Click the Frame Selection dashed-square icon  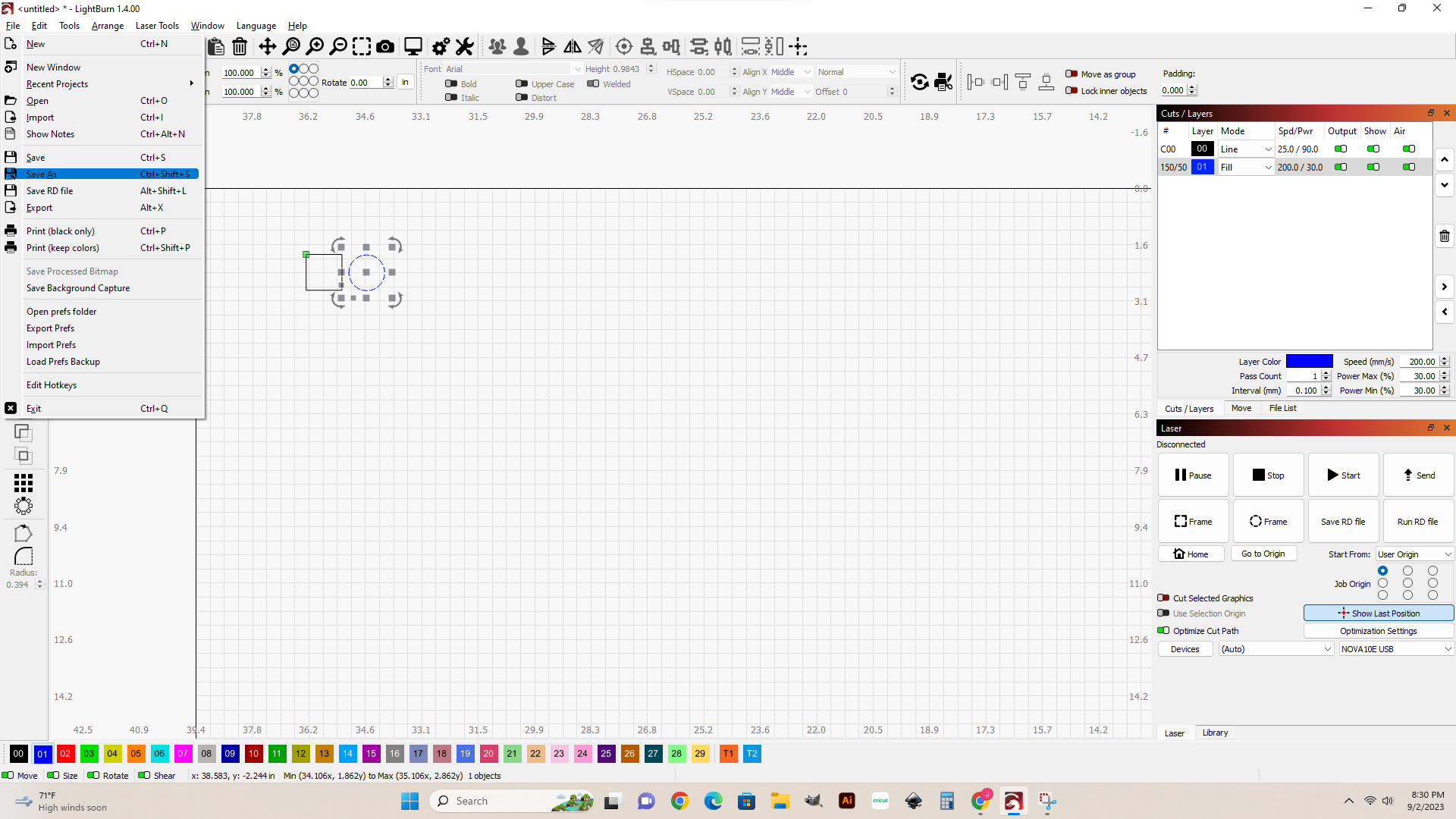pyautogui.click(x=362, y=47)
